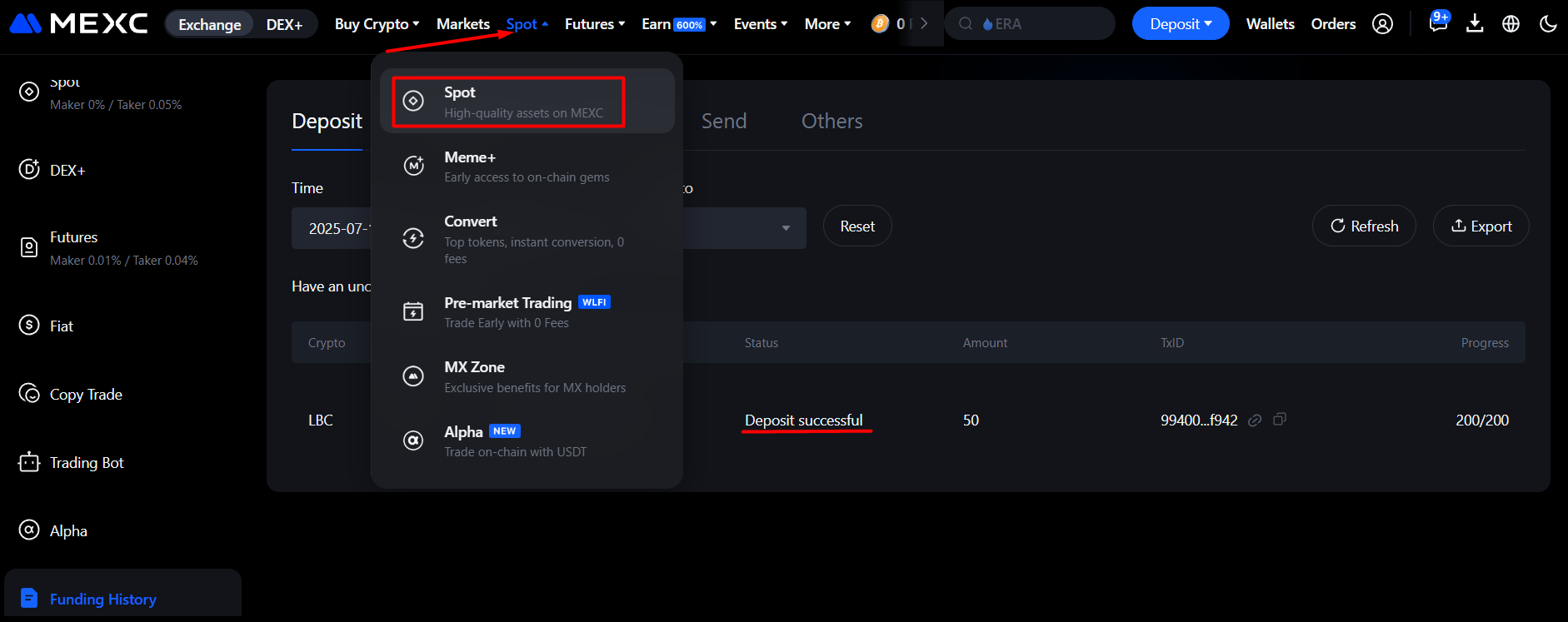The image size is (1568, 622).
Task: Click the Meme+ icon in dropdown
Action: 413,166
